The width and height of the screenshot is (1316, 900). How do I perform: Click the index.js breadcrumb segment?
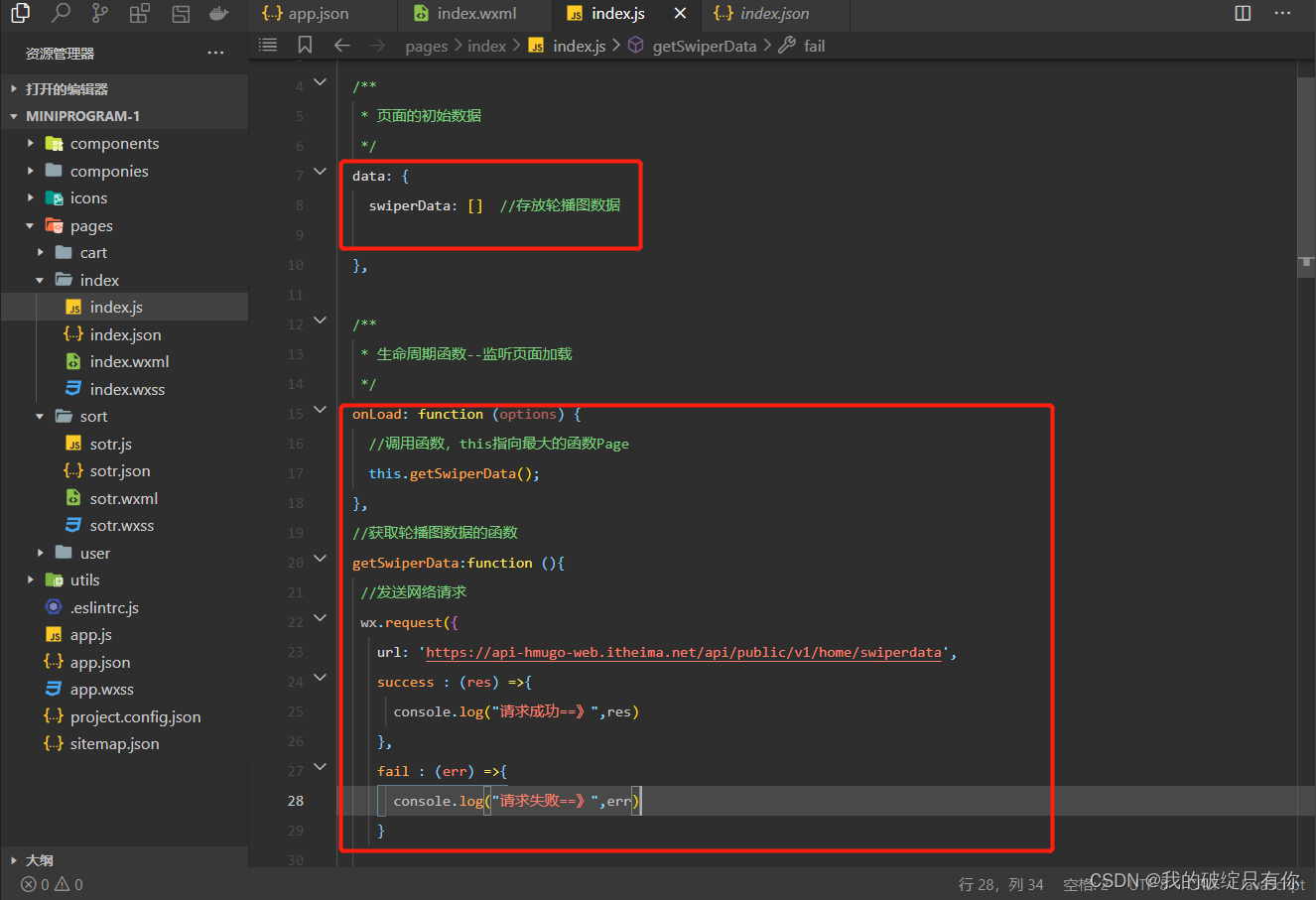[x=567, y=46]
